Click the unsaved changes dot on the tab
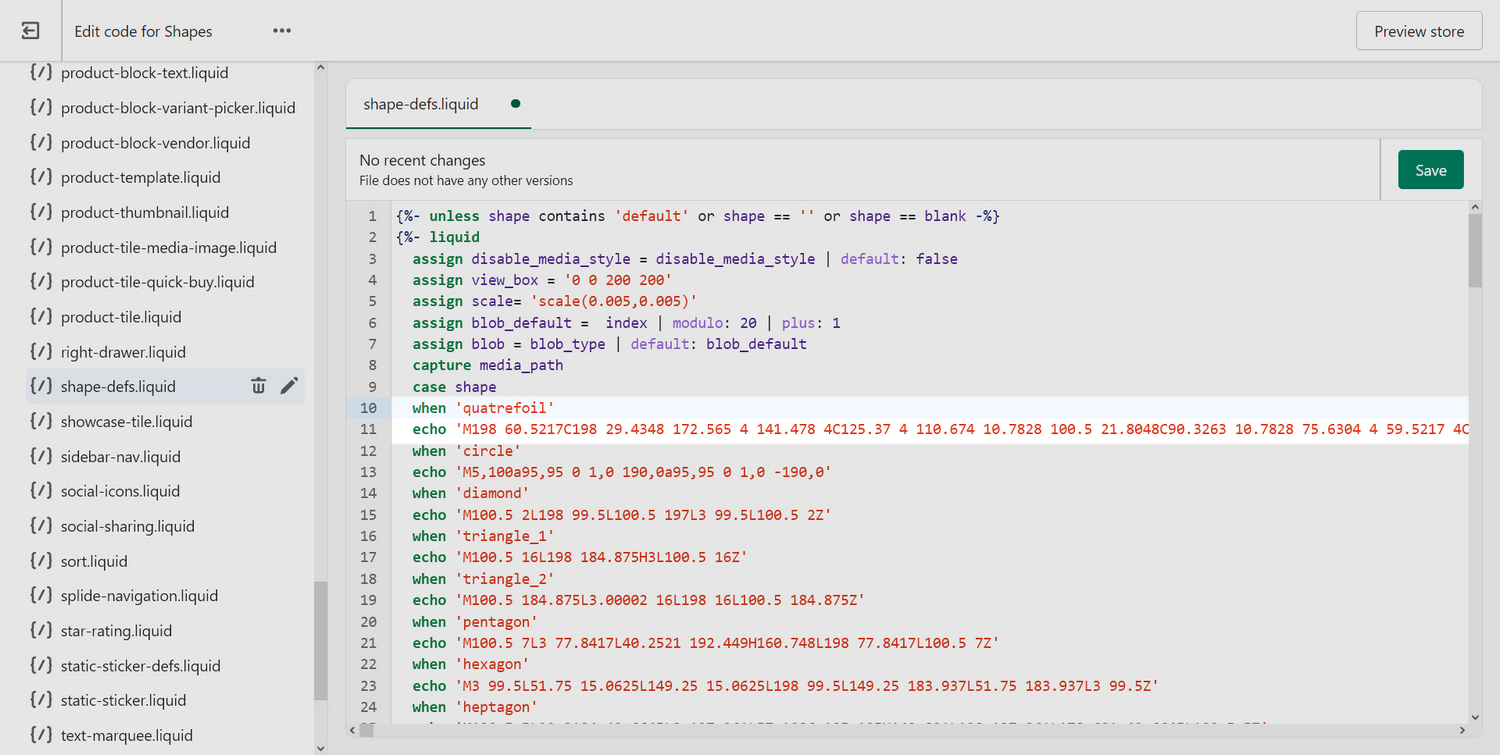The image size is (1500, 755). pyautogui.click(x=515, y=103)
